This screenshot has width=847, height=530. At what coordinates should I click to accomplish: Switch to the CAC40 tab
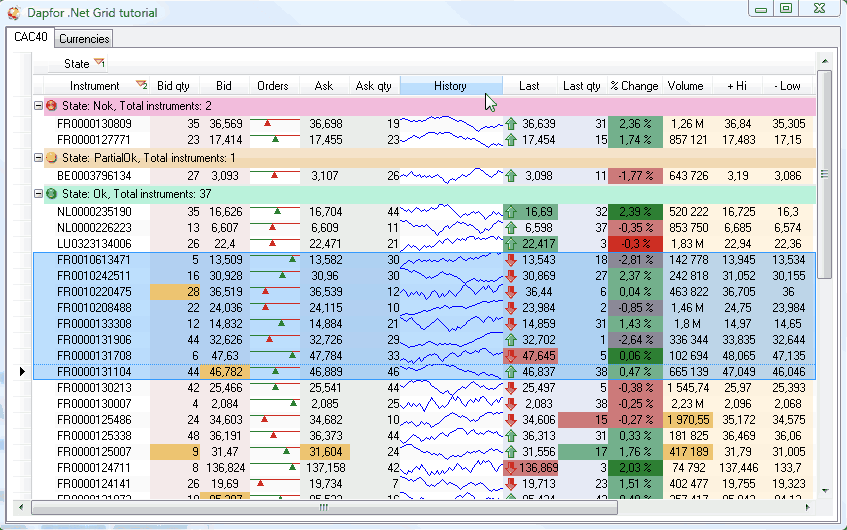tap(31, 37)
